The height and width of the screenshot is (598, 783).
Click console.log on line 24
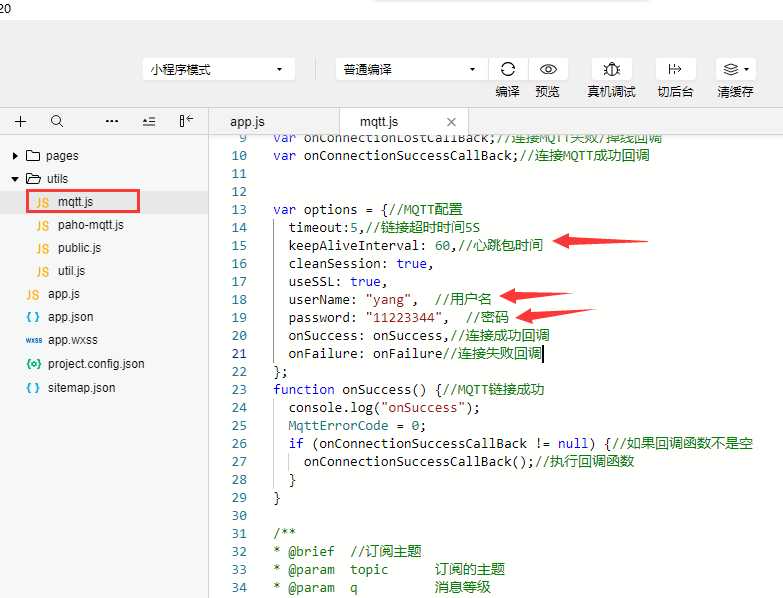click(330, 408)
